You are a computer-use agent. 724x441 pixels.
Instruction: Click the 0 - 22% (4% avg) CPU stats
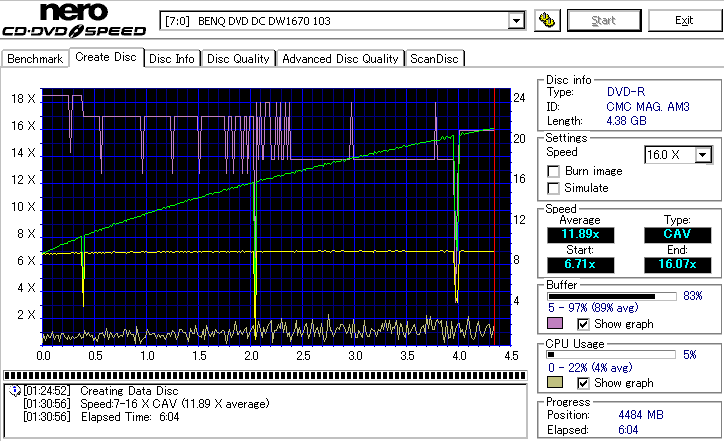point(590,368)
